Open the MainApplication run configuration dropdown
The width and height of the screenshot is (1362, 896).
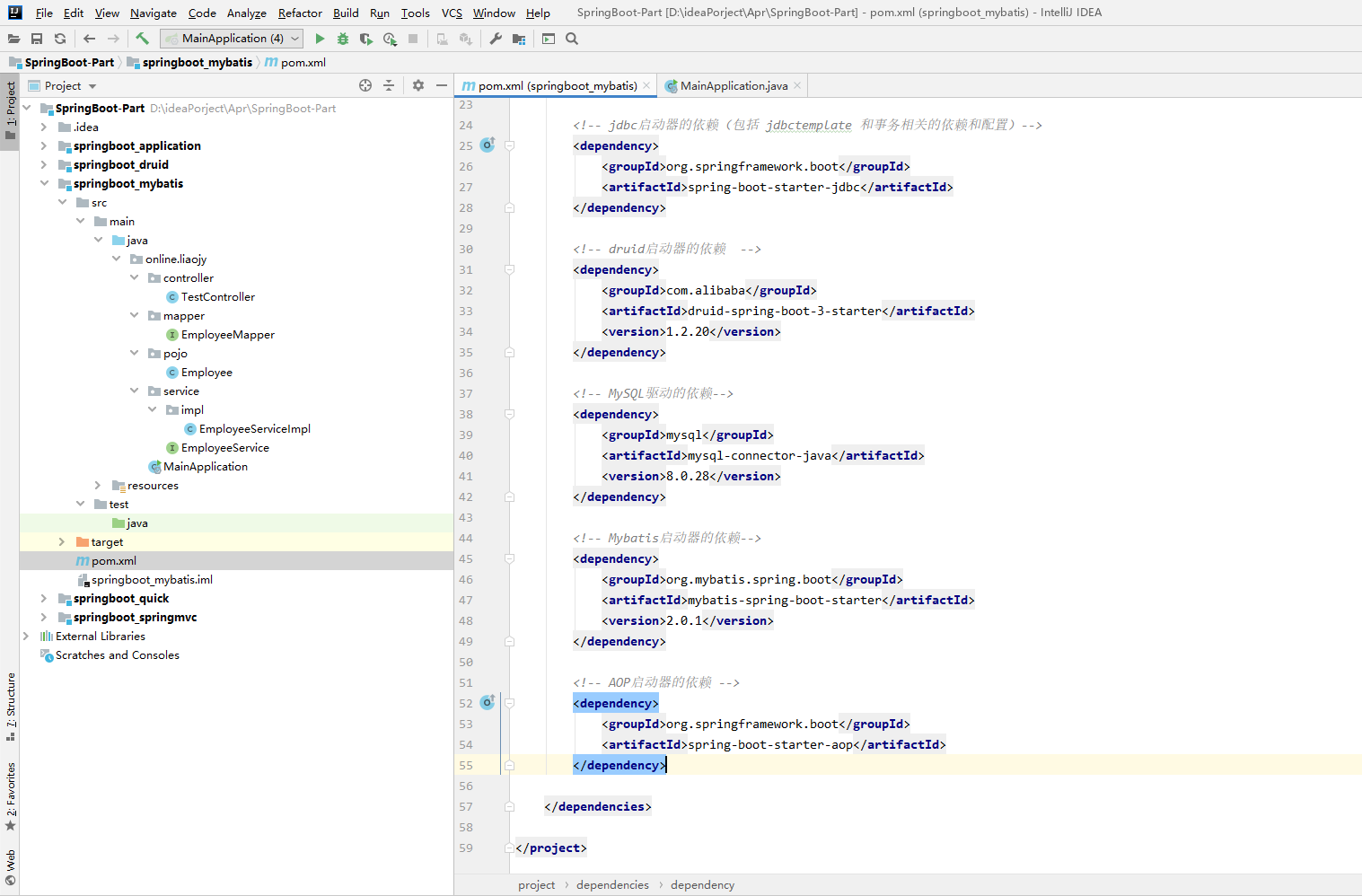[232, 39]
